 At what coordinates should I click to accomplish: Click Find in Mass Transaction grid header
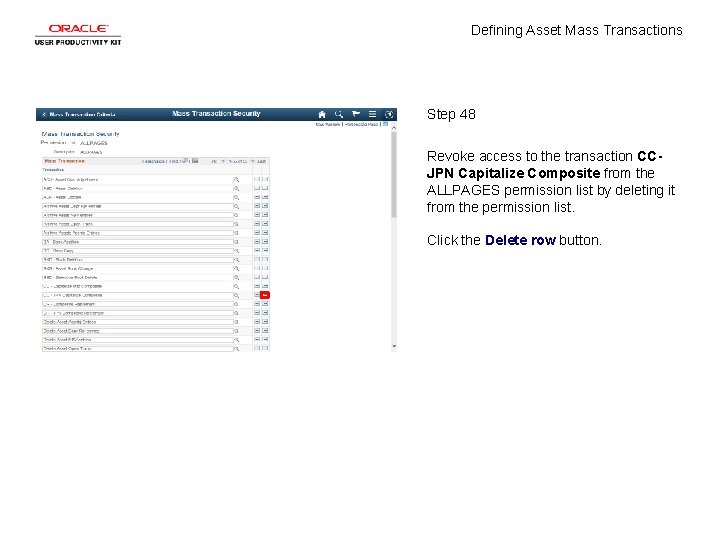click(x=174, y=162)
